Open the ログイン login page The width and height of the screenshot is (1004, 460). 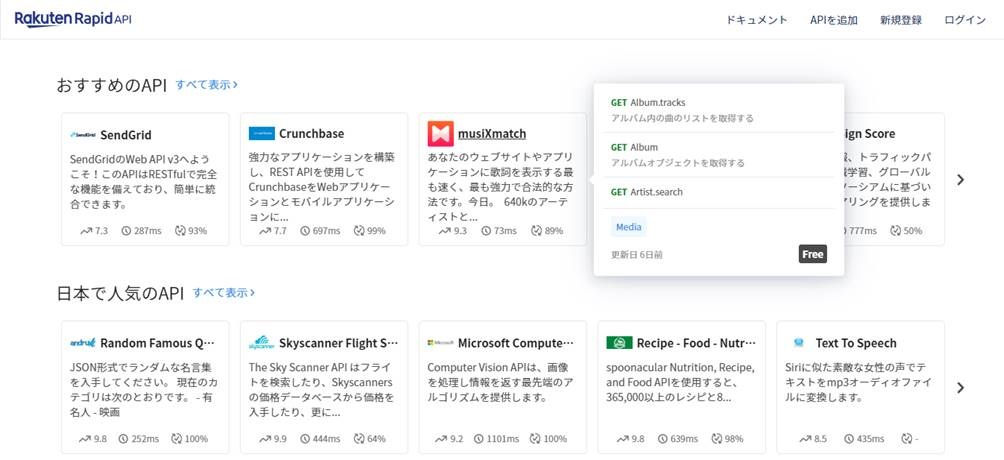965,20
